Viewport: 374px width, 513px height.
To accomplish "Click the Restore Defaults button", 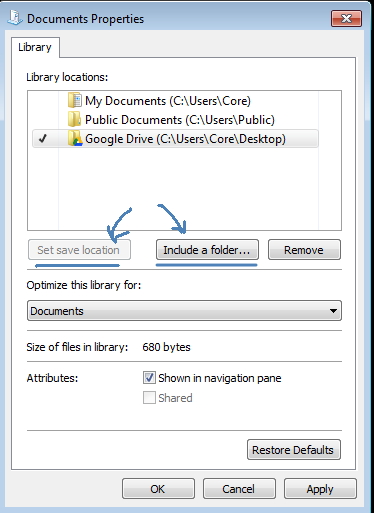I will click(294, 450).
